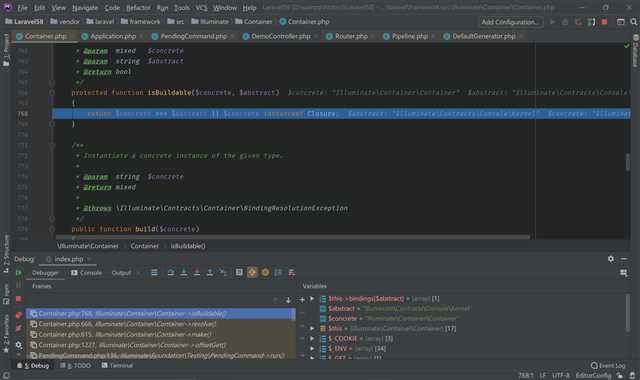Click Run to Cursor icon
This screenshot has width=640, height=380.
click(x=223, y=272)
